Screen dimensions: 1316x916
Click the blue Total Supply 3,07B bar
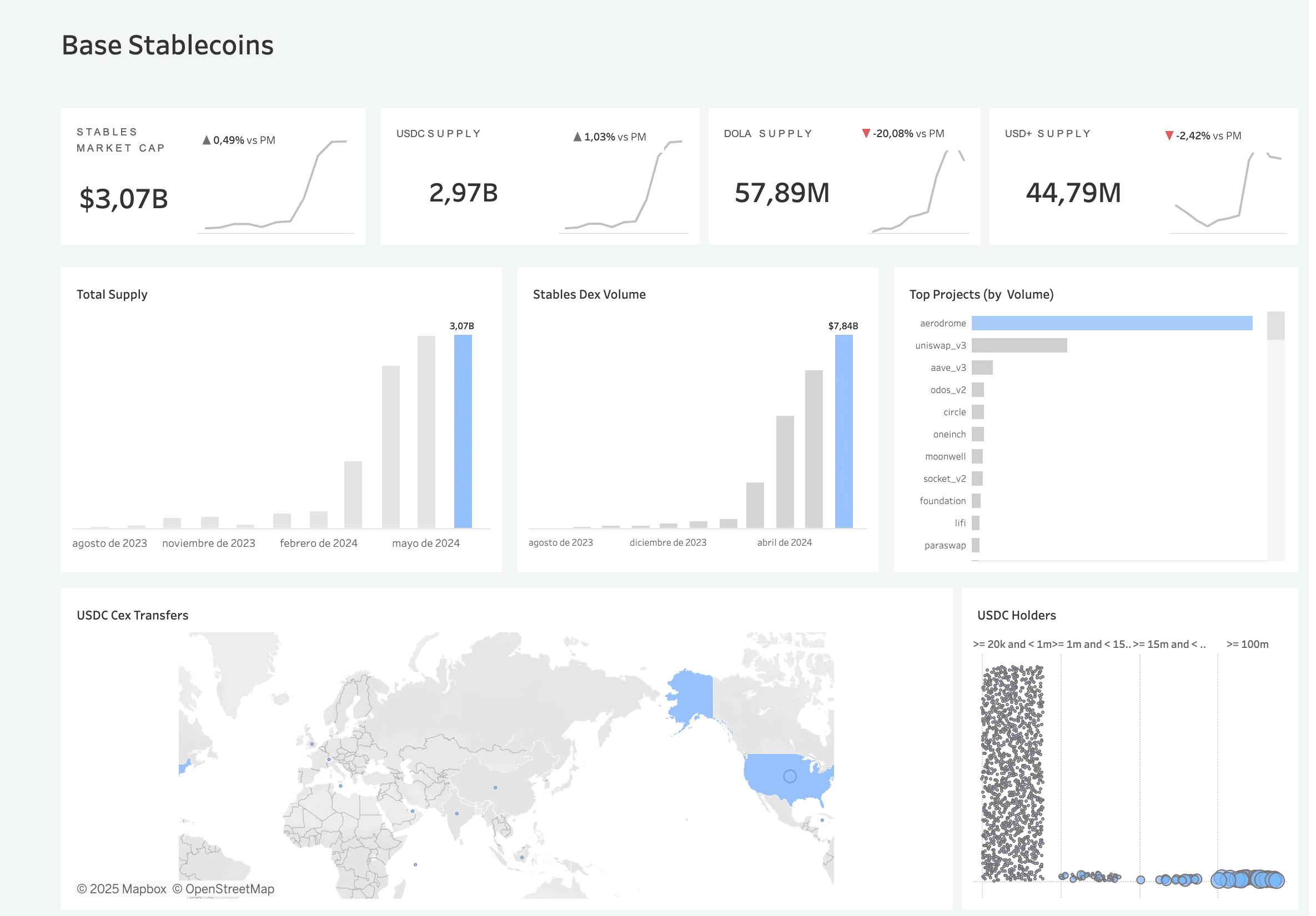pyautogui.click(x=463, y=431)
